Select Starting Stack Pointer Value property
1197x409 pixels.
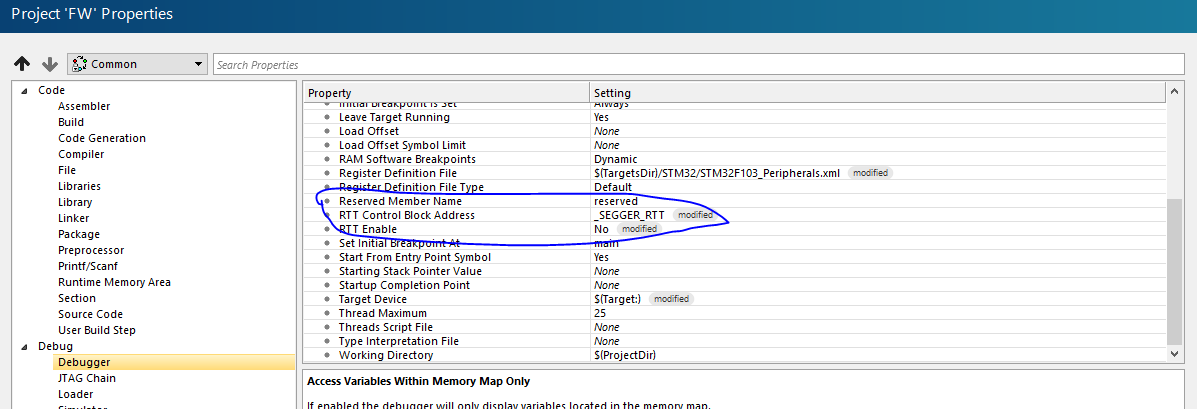(410, 271)
